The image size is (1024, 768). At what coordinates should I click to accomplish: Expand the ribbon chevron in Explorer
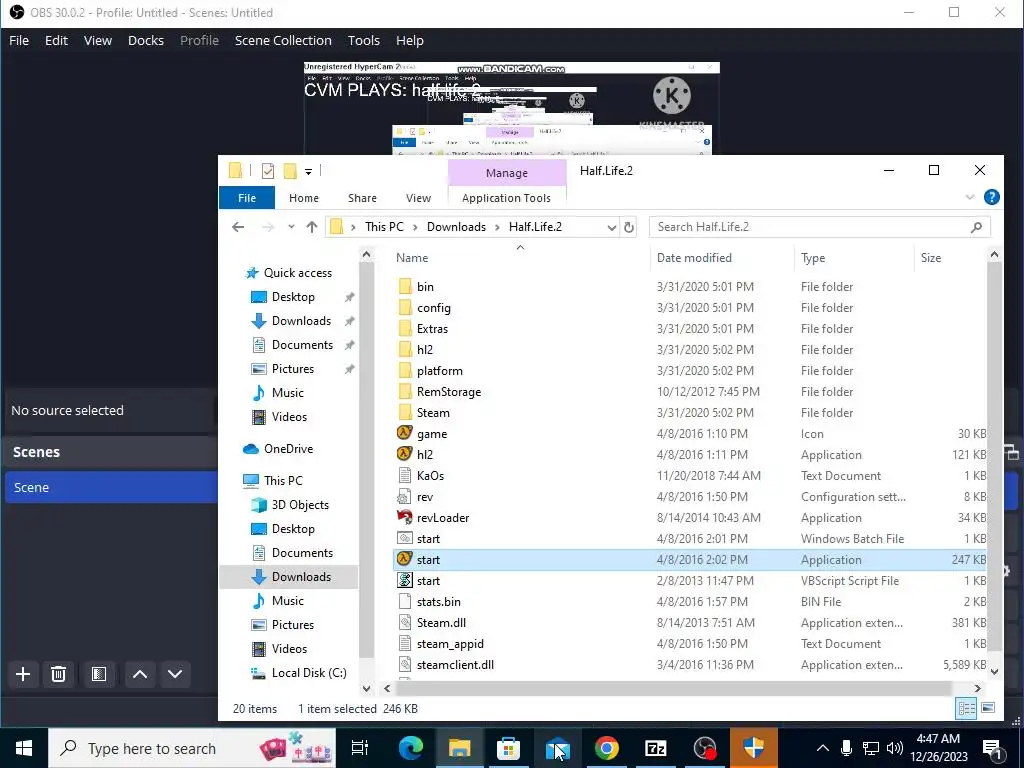click(x=970, y=197)
